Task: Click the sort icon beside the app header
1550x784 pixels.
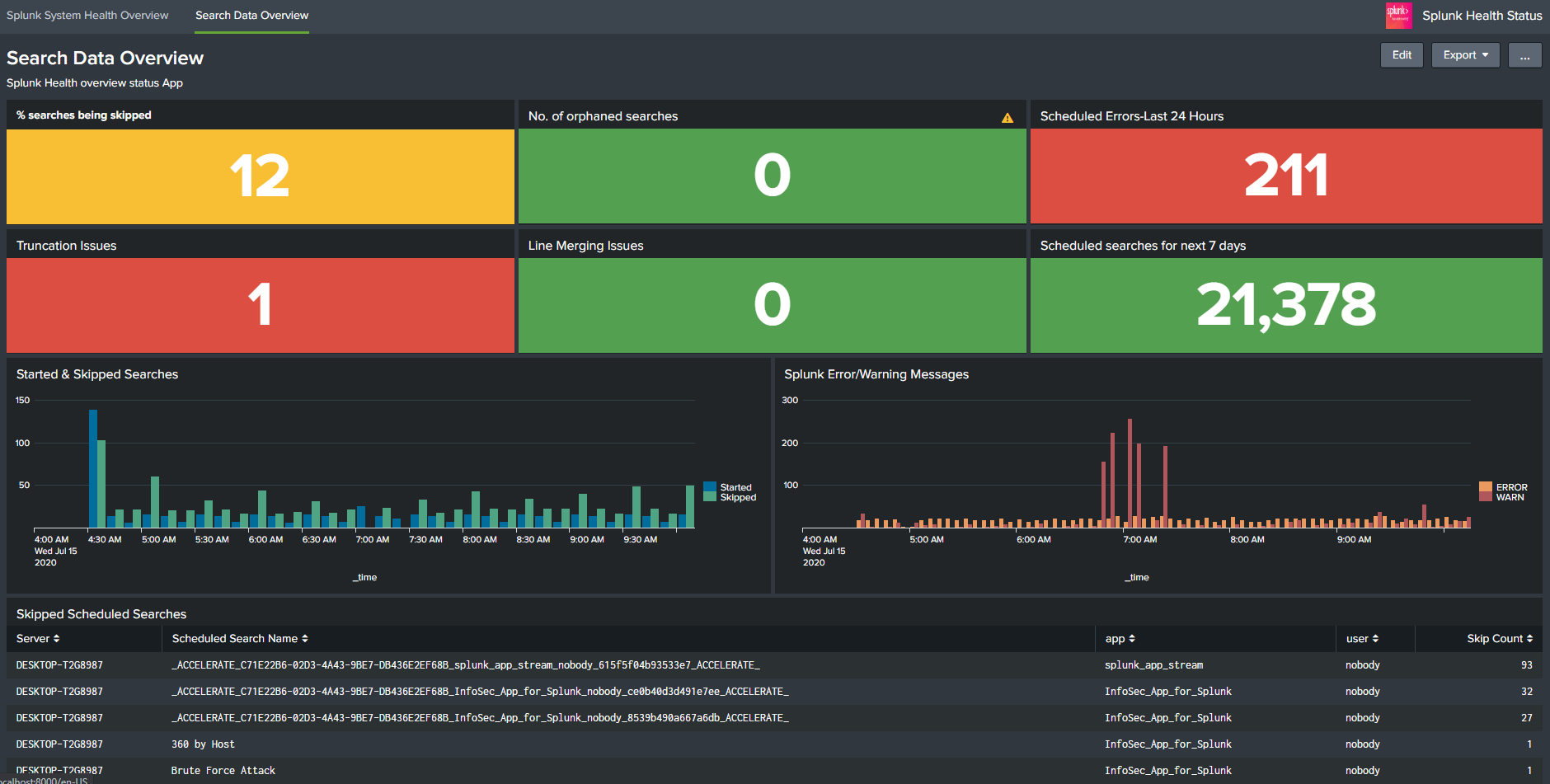Action: (x=1134, y=638)
